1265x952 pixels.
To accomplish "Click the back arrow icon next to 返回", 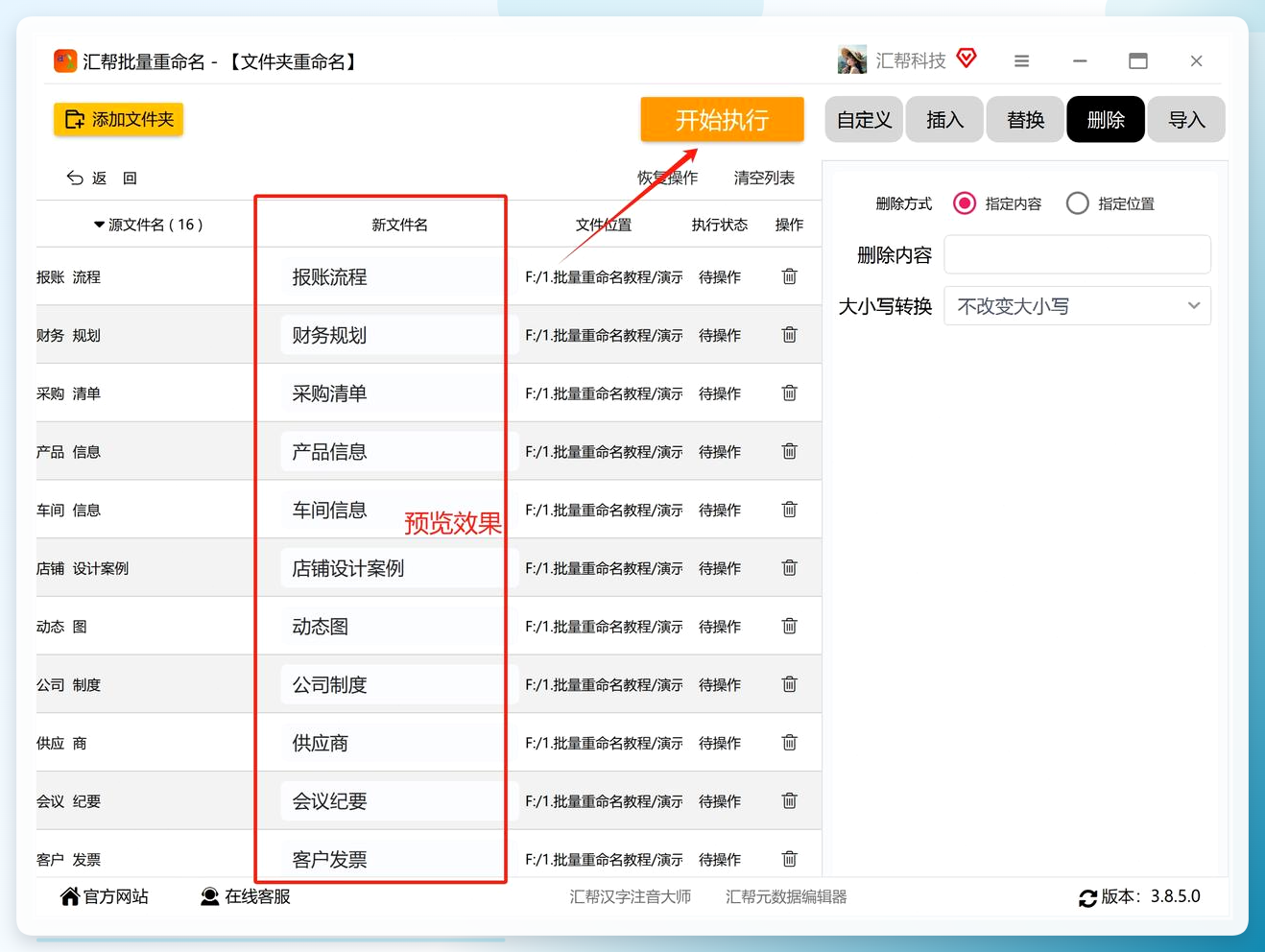I will tap(75, 178).
